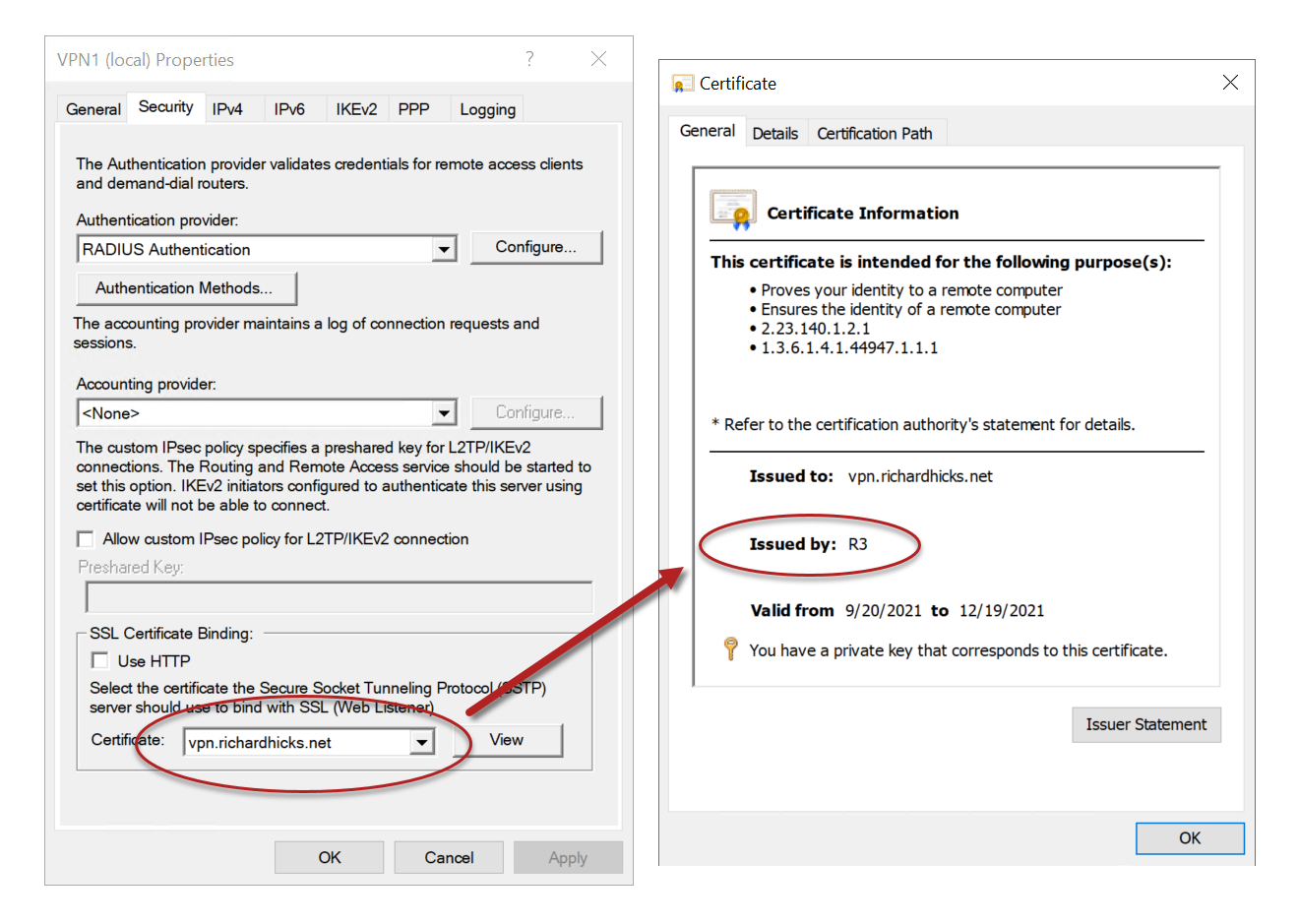Enable Allow custom IPsec policy checkbox
Screen dimensions: 1298x924
86,539
